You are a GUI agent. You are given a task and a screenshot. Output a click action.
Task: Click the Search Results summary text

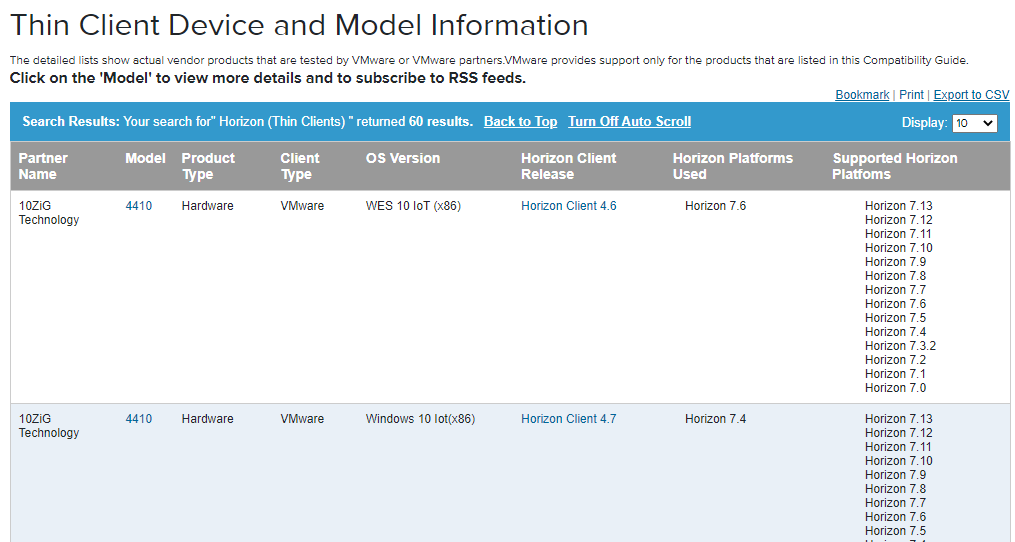(247, 122)
